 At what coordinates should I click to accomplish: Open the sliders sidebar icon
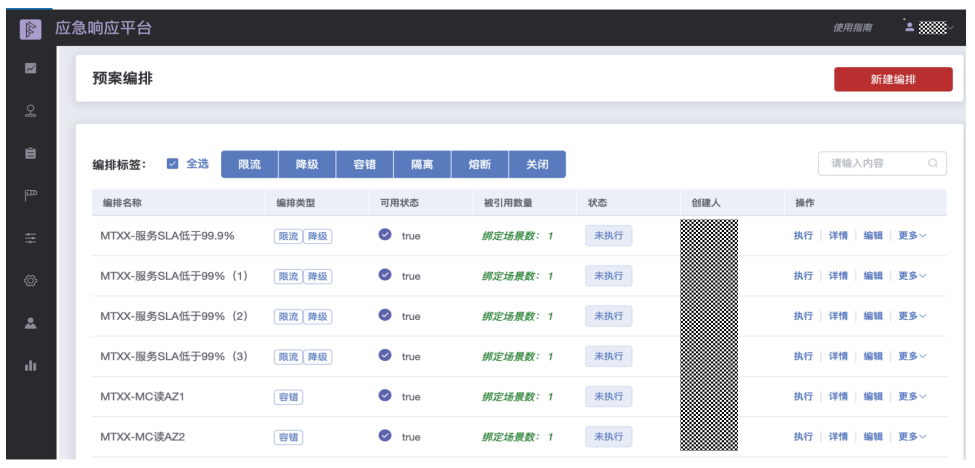point(30,237)
